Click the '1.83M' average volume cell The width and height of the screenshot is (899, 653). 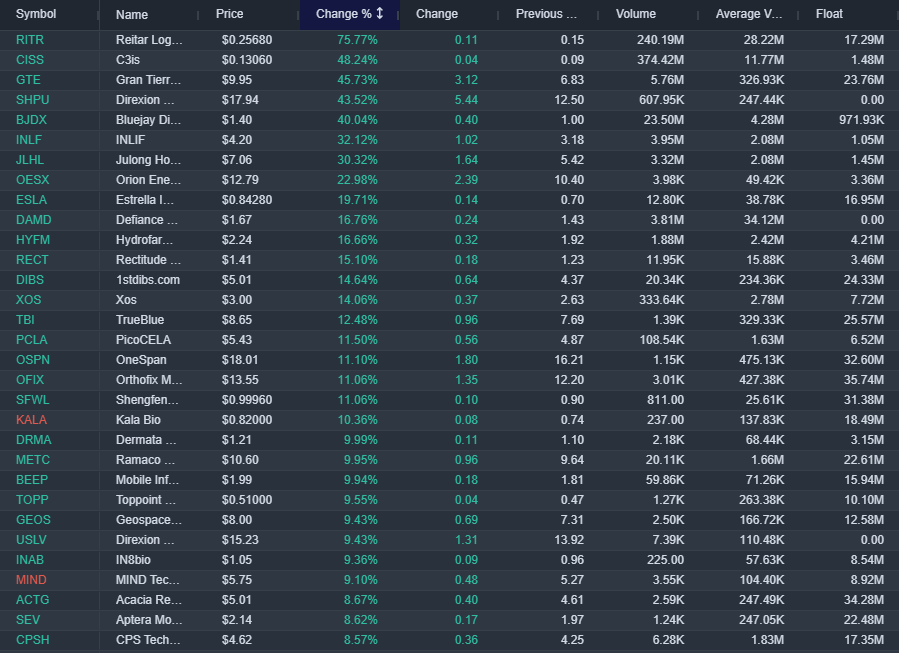click(767, 640)
